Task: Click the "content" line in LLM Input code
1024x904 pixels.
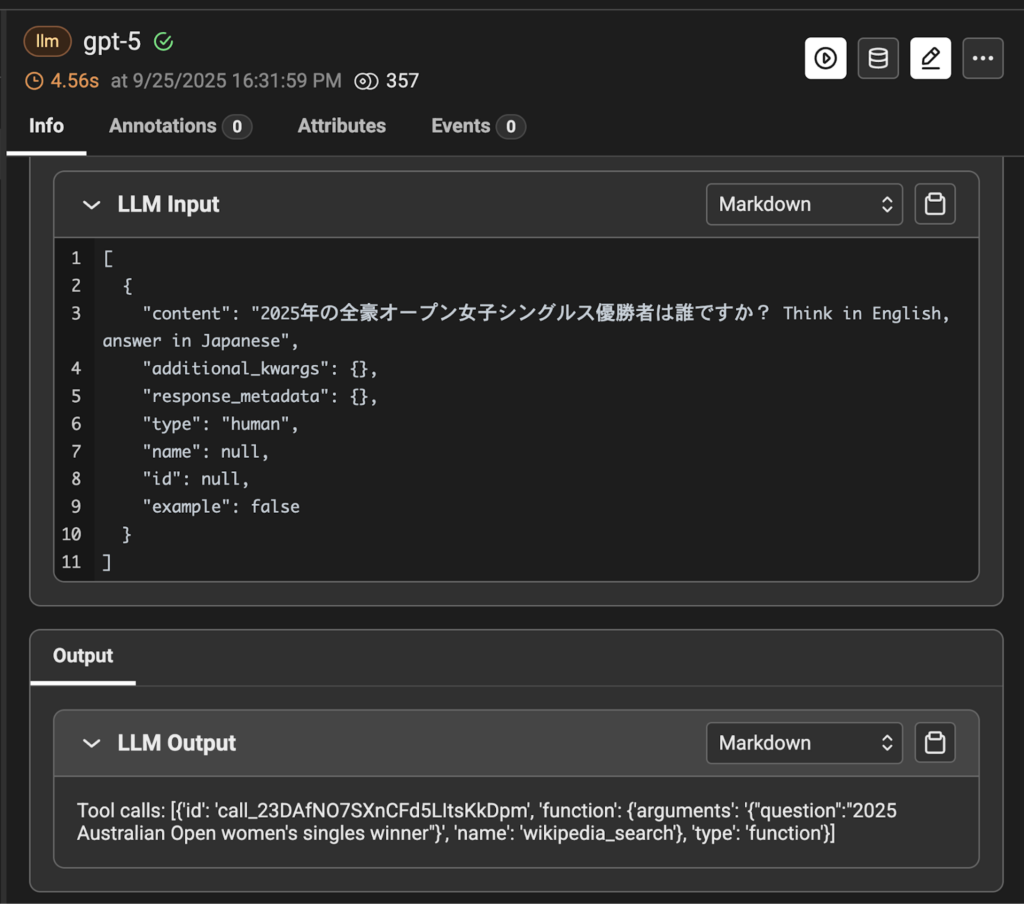Action: [500, 314]
